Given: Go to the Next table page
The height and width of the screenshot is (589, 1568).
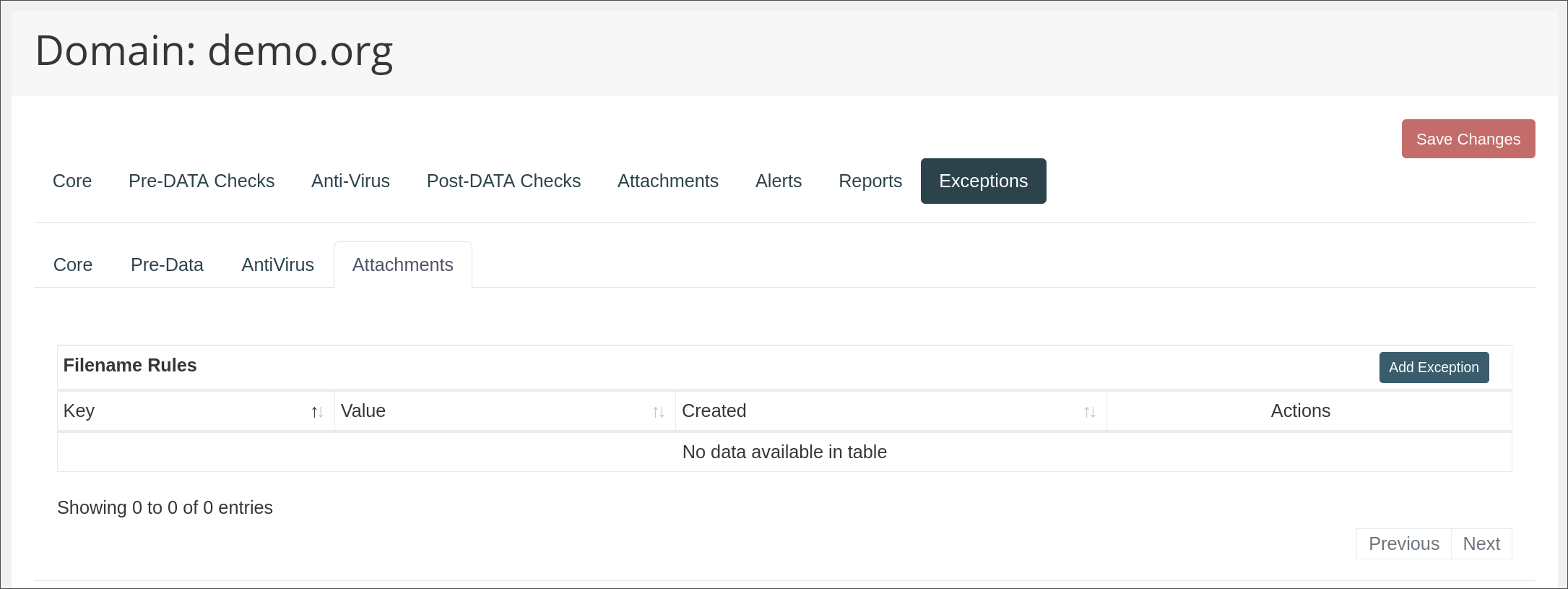Looking at the screenshot, I should (x=1481, y=543).
